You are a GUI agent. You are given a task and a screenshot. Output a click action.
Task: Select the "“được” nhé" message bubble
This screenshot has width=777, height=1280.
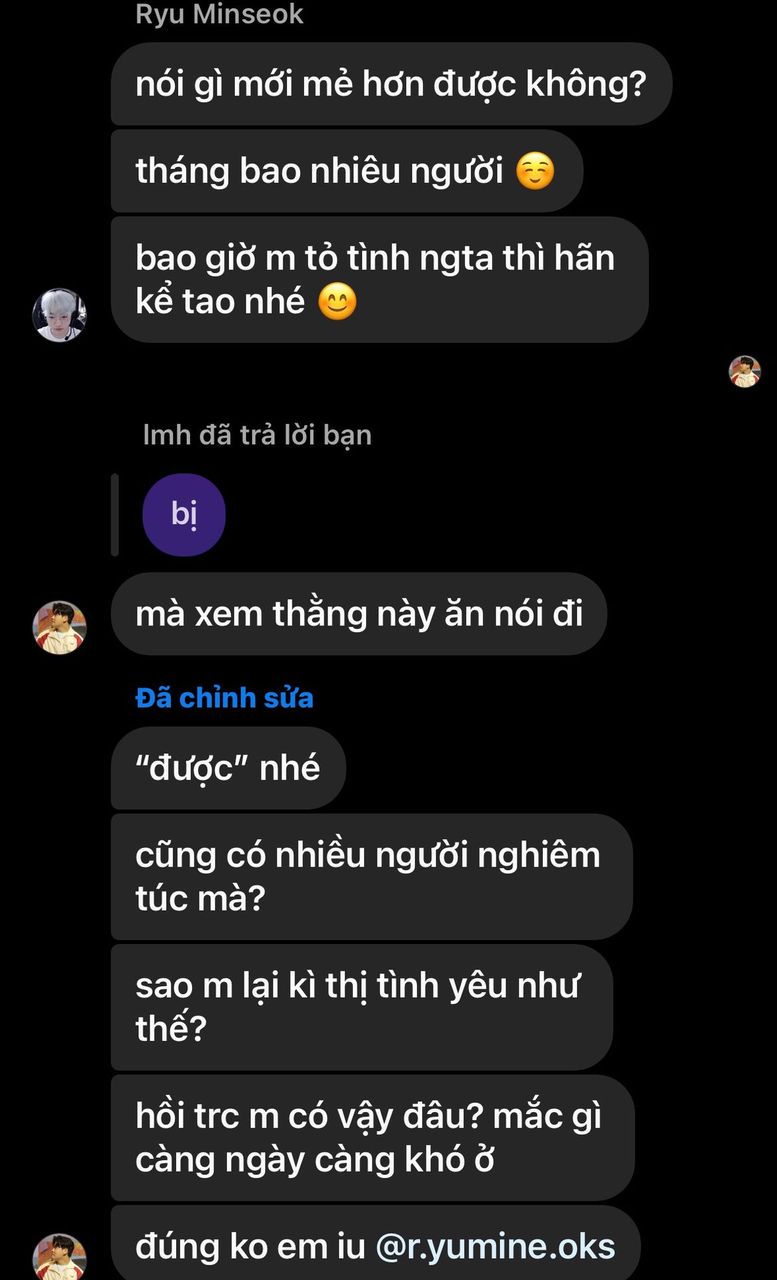[x=228, y=768]
